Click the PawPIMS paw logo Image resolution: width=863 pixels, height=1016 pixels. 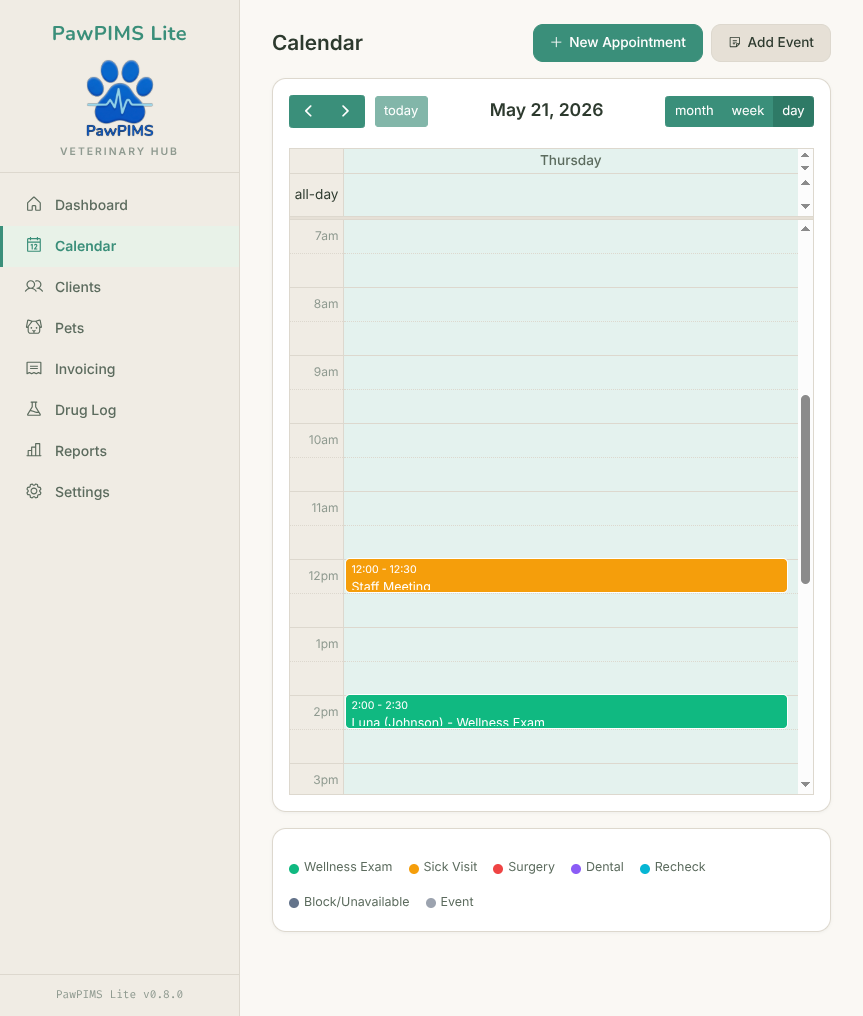(x=120, y=98)
